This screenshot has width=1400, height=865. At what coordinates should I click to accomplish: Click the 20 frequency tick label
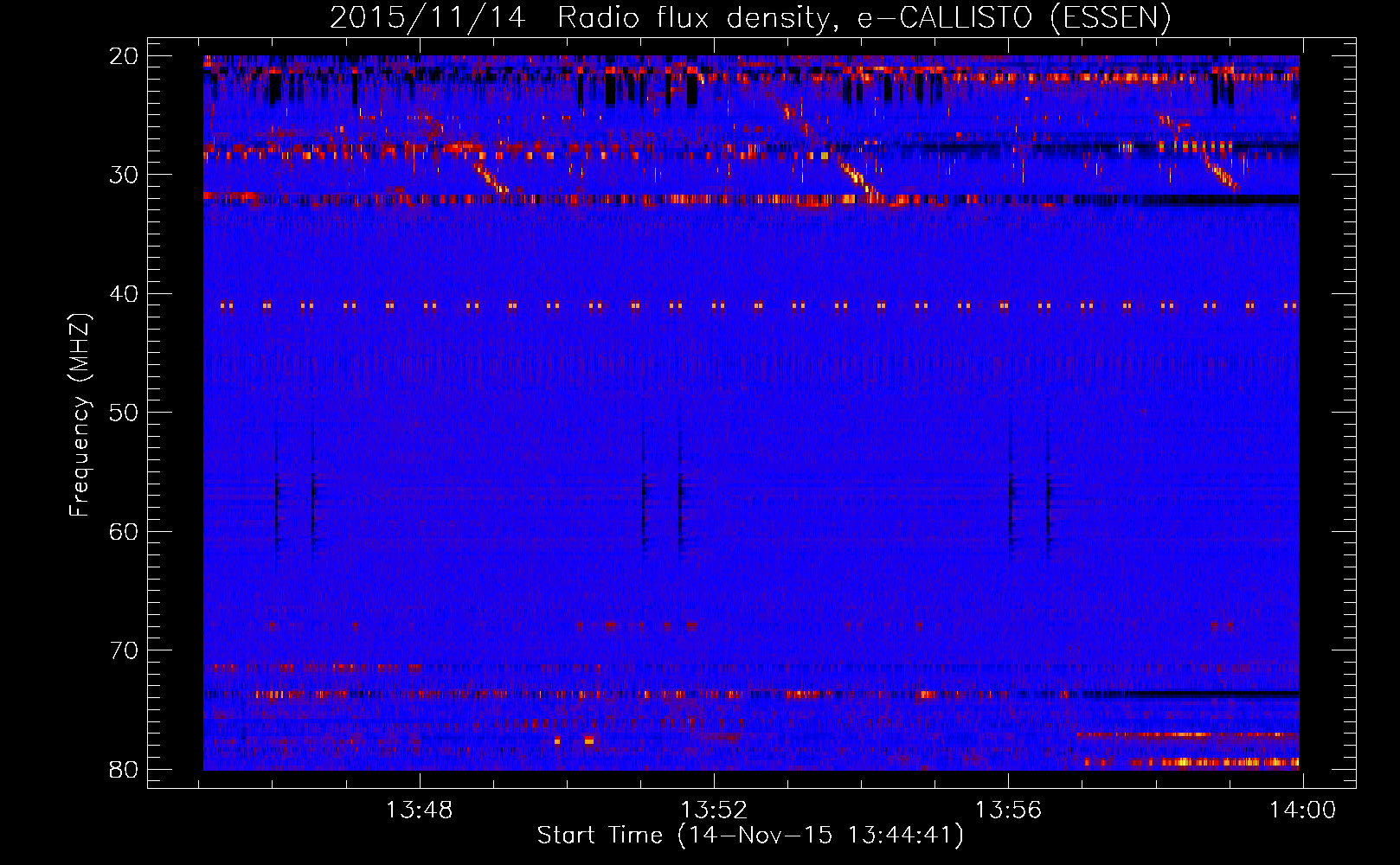click(125, 56)
